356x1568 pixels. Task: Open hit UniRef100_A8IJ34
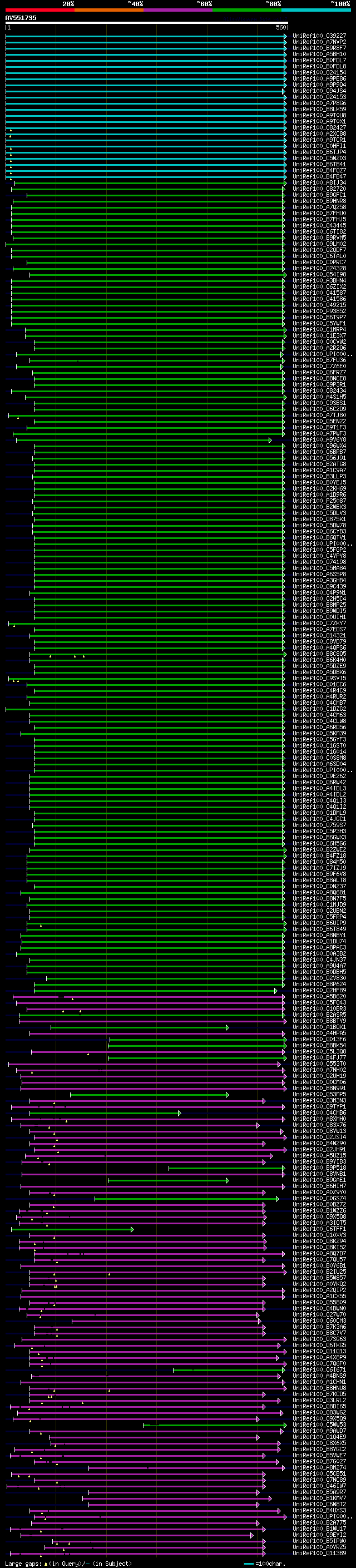[x=319, y=182]
